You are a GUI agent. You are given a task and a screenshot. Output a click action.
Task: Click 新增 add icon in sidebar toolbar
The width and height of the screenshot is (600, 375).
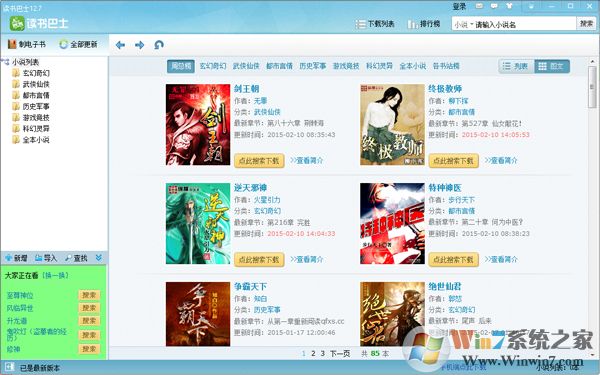point(16,258)
